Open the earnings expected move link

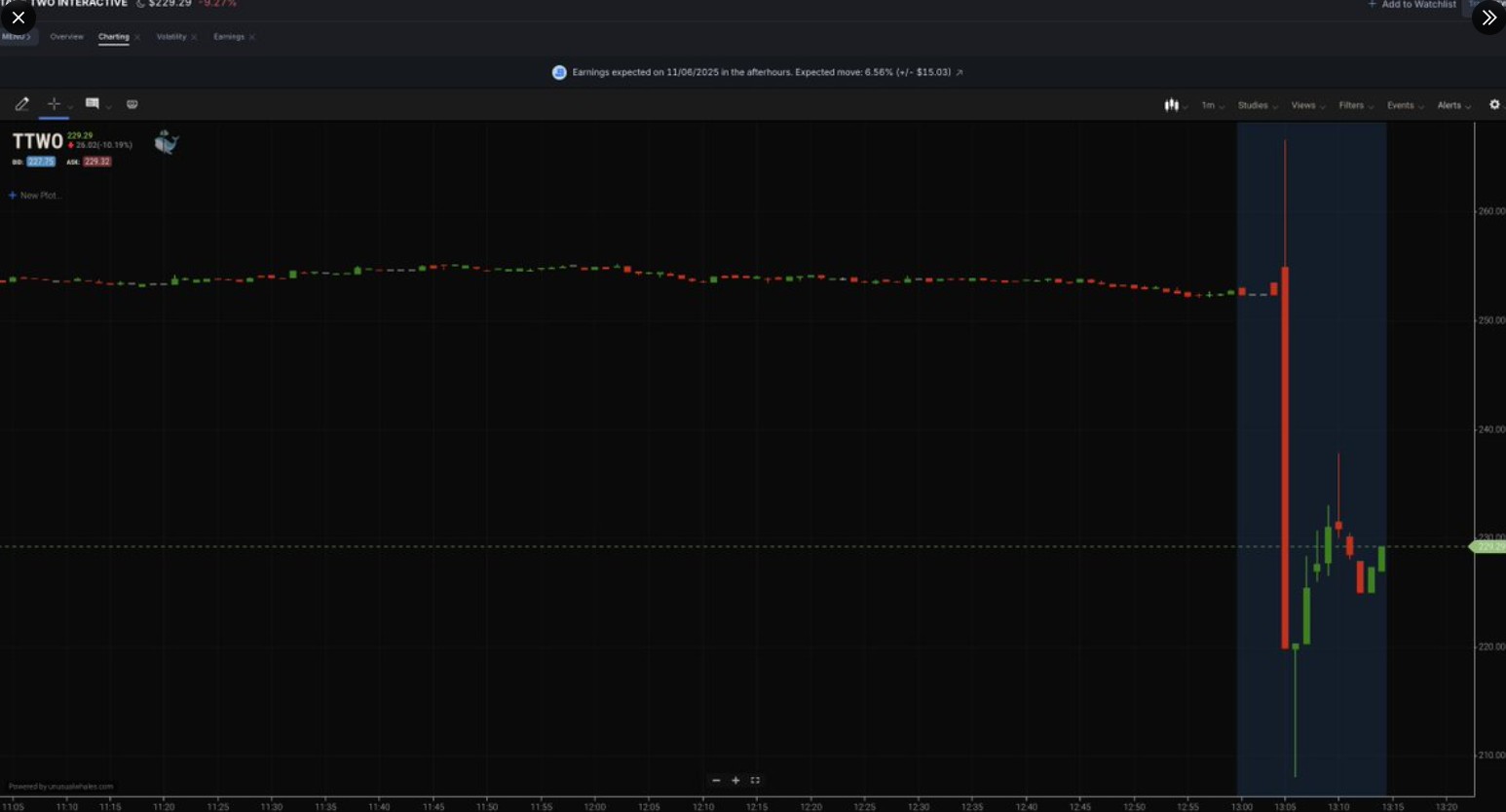(960, 73)
